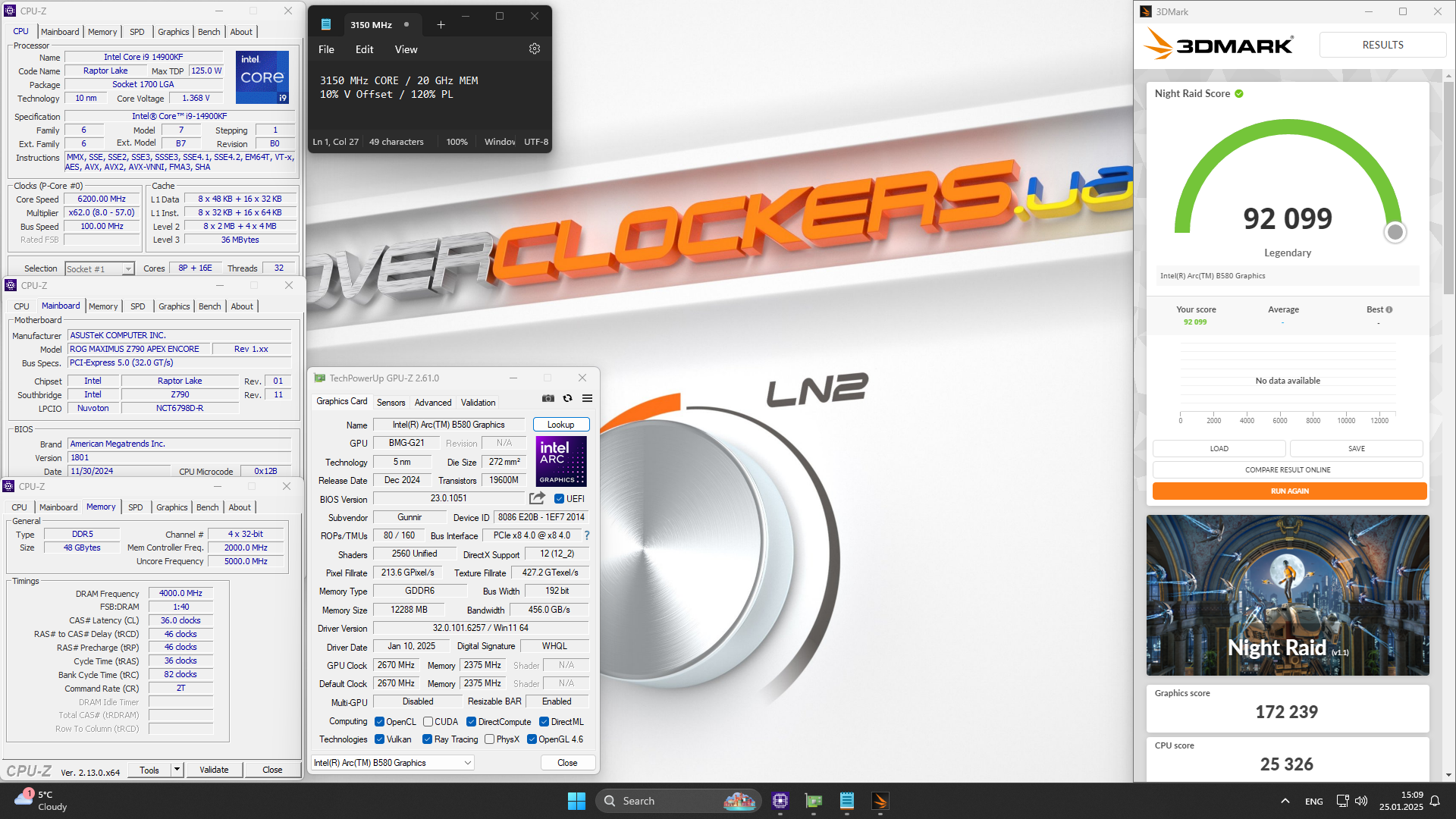This screenshot has width=1456, height=819.
Task: Open Notepad from the taskbar
Action: [x=847, y=801]
